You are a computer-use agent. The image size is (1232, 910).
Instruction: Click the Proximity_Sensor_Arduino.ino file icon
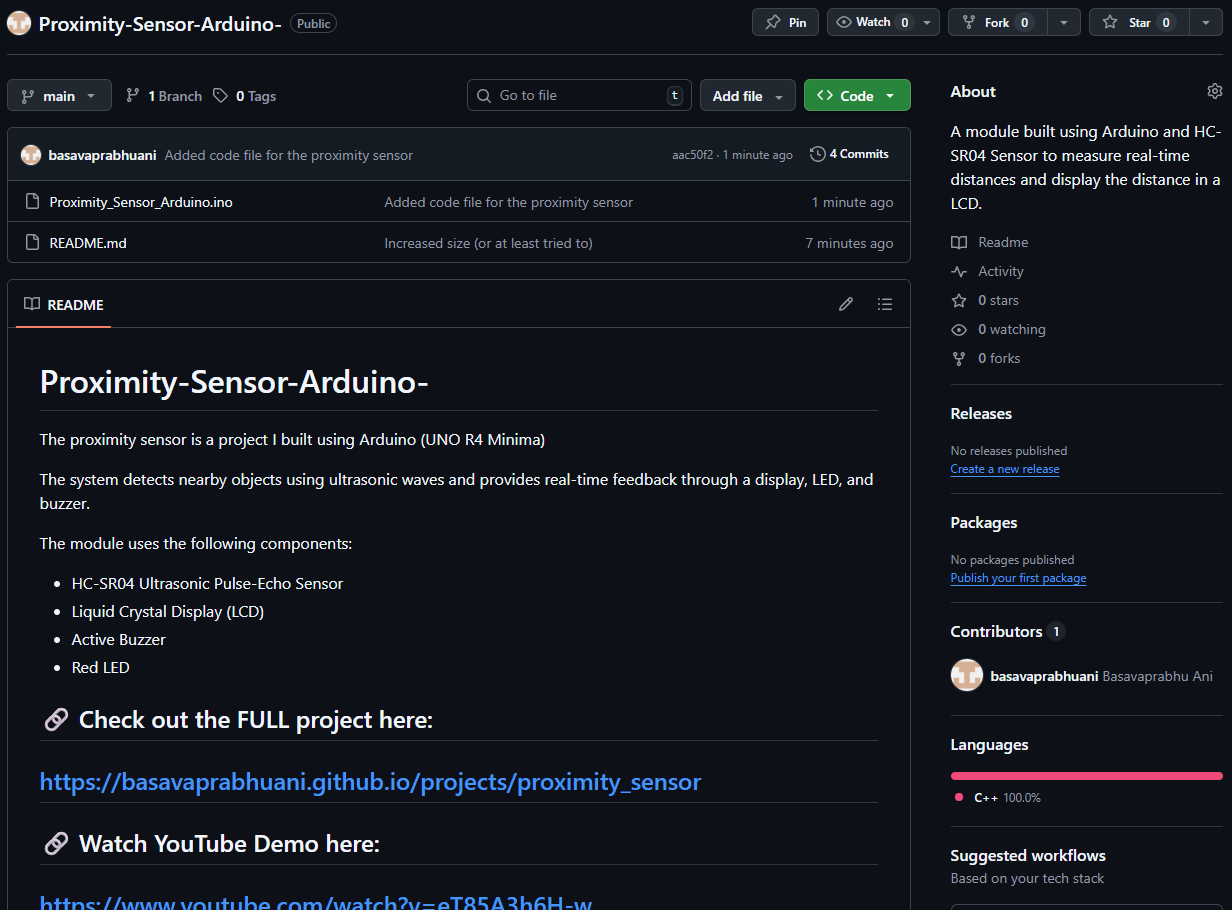coord(32,202)
